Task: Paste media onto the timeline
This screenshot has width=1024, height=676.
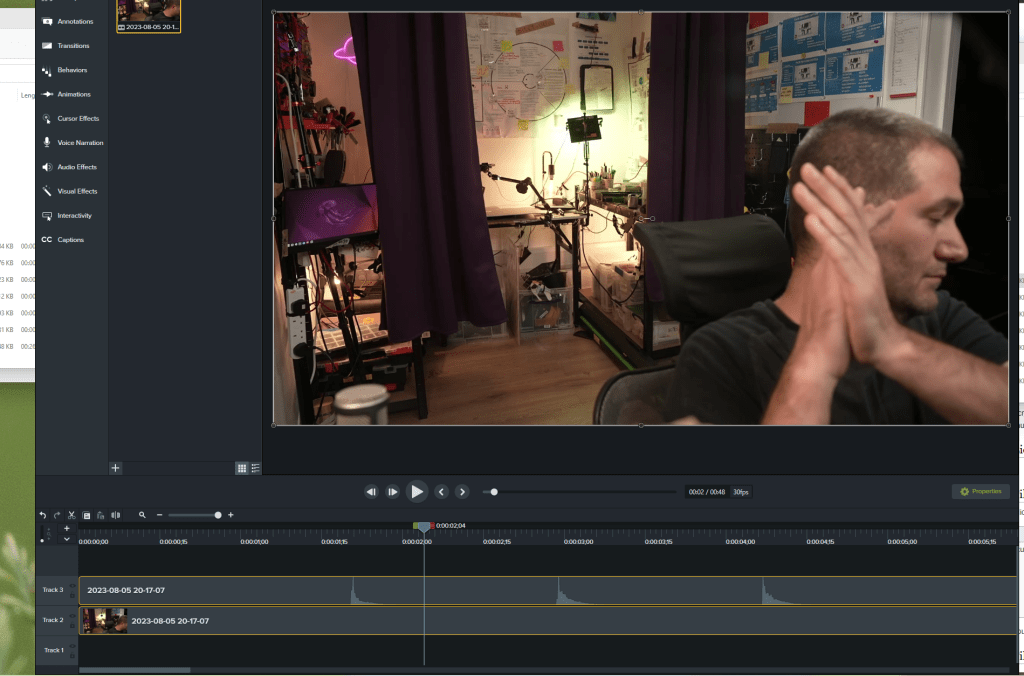Action: (101, 515)
